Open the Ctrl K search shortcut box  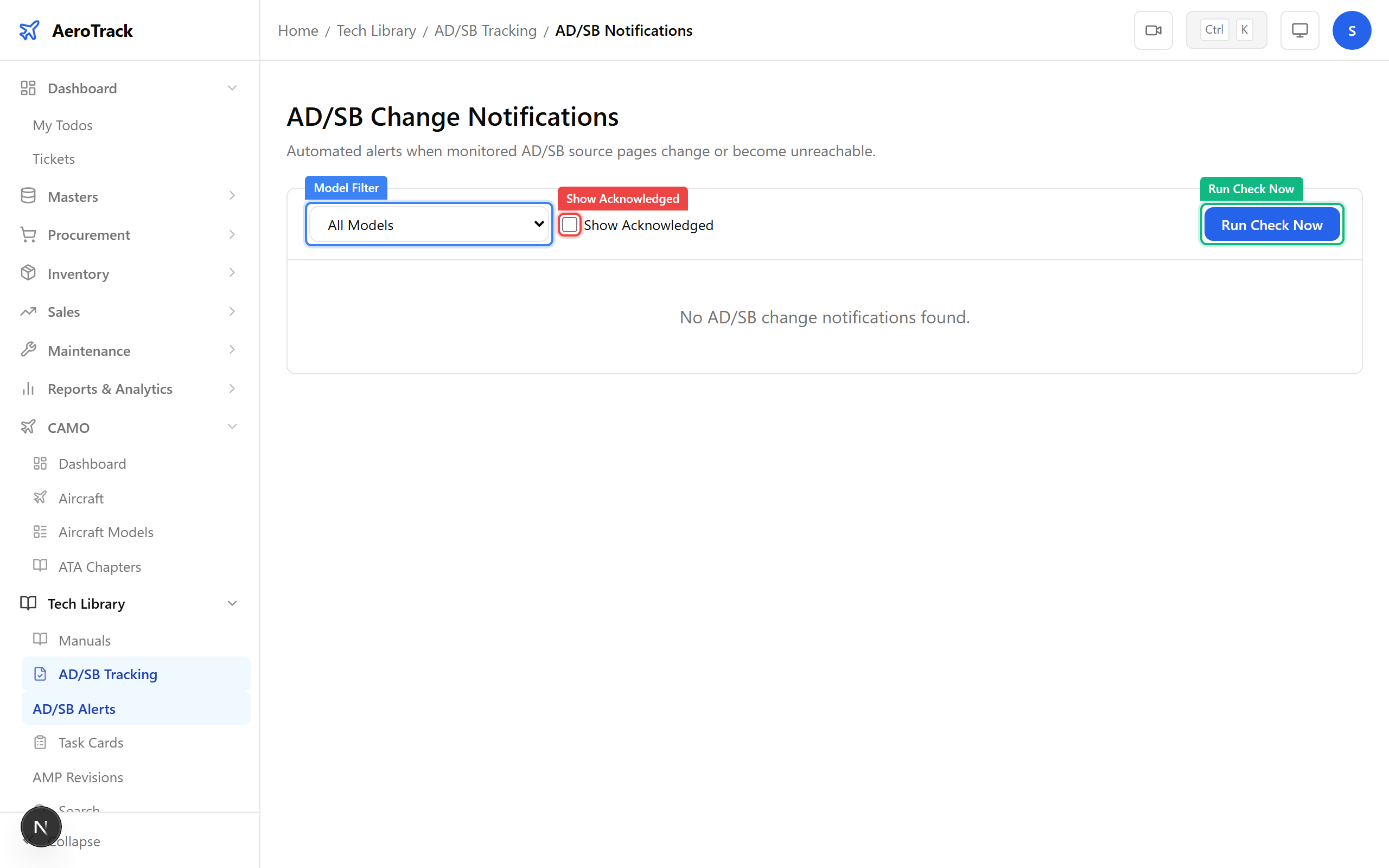click(1227, 29)
